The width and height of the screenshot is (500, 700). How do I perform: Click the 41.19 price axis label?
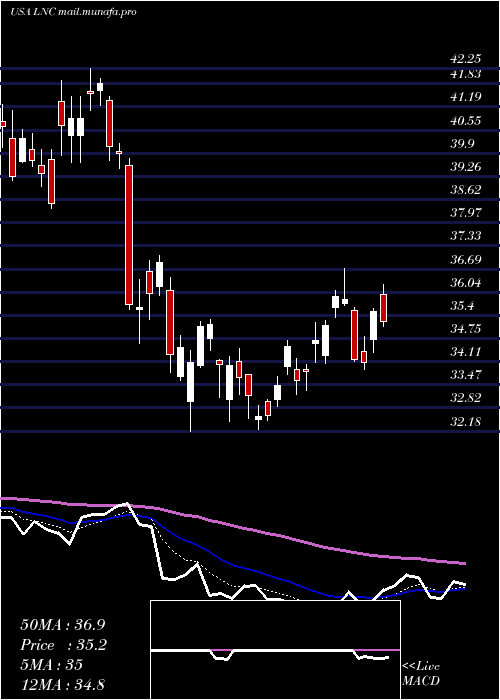point(466,97)
